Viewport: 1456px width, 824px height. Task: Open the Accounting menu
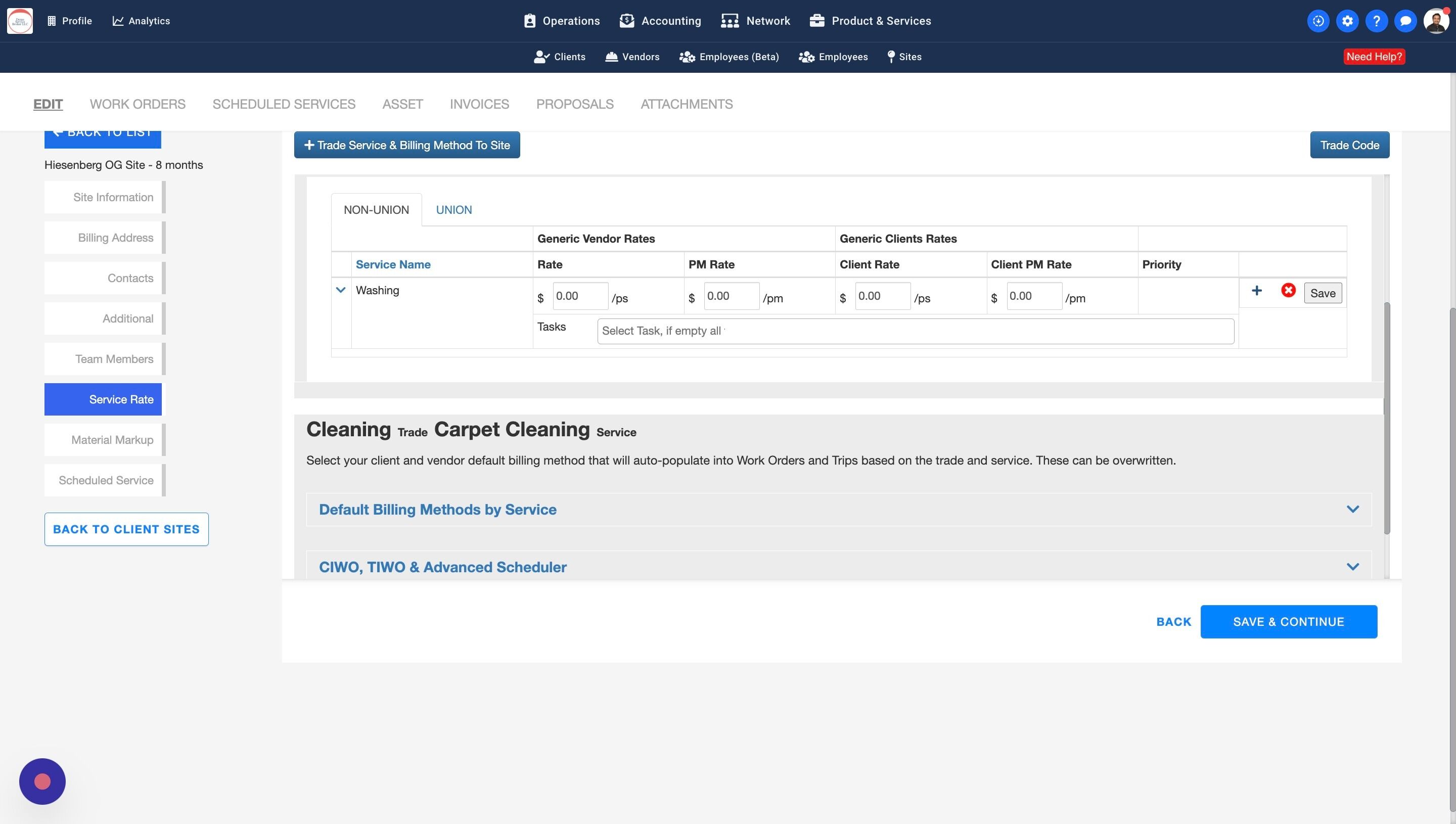(x=660, y=21)
